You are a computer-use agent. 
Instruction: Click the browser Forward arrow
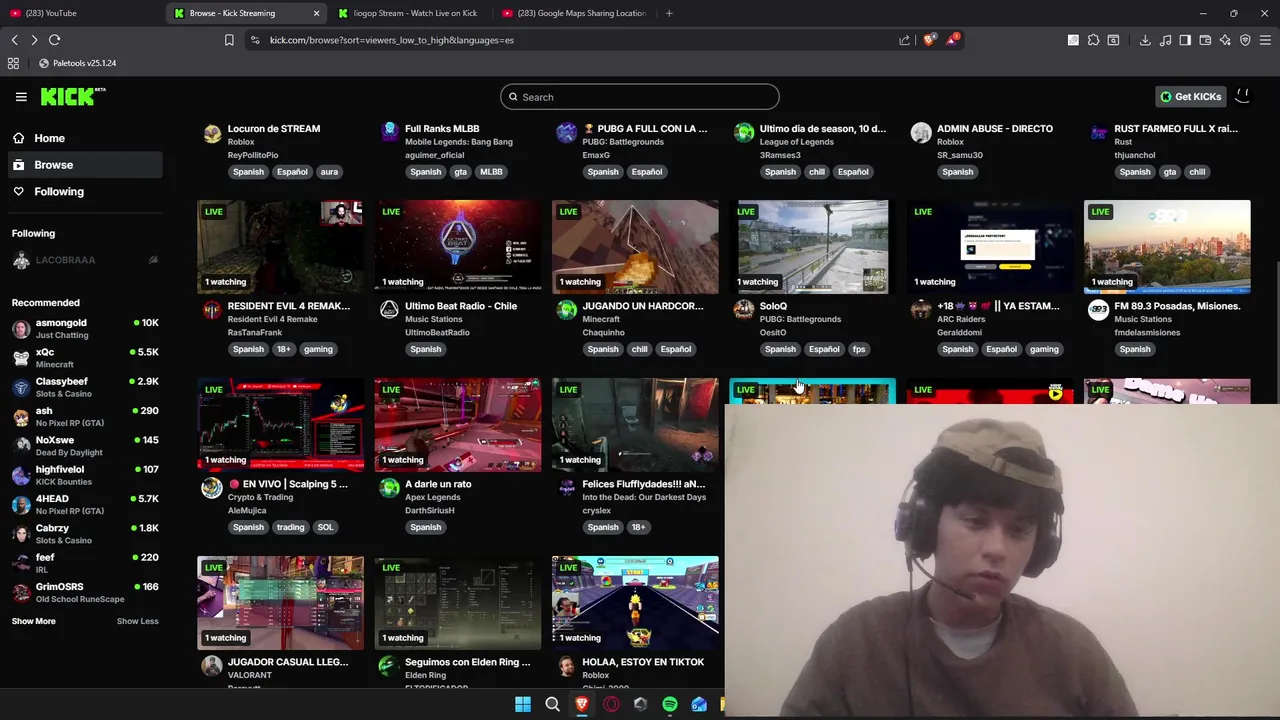coord(34,40)
